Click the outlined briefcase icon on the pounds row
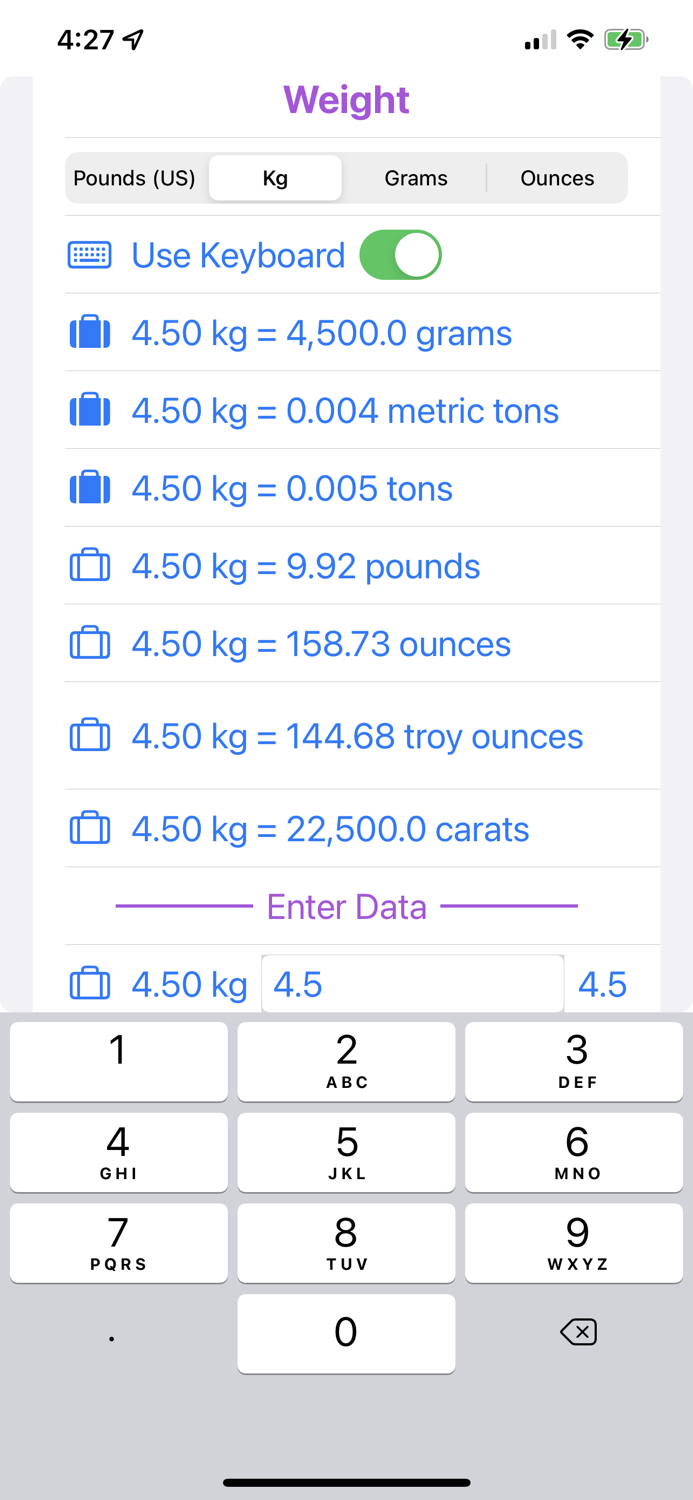 pos(89,565)
